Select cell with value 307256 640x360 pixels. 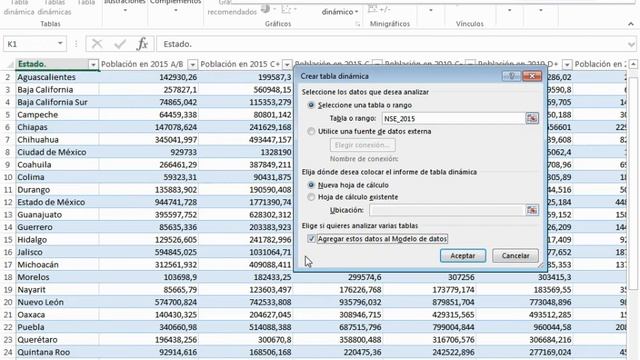(x=429, y=277)
